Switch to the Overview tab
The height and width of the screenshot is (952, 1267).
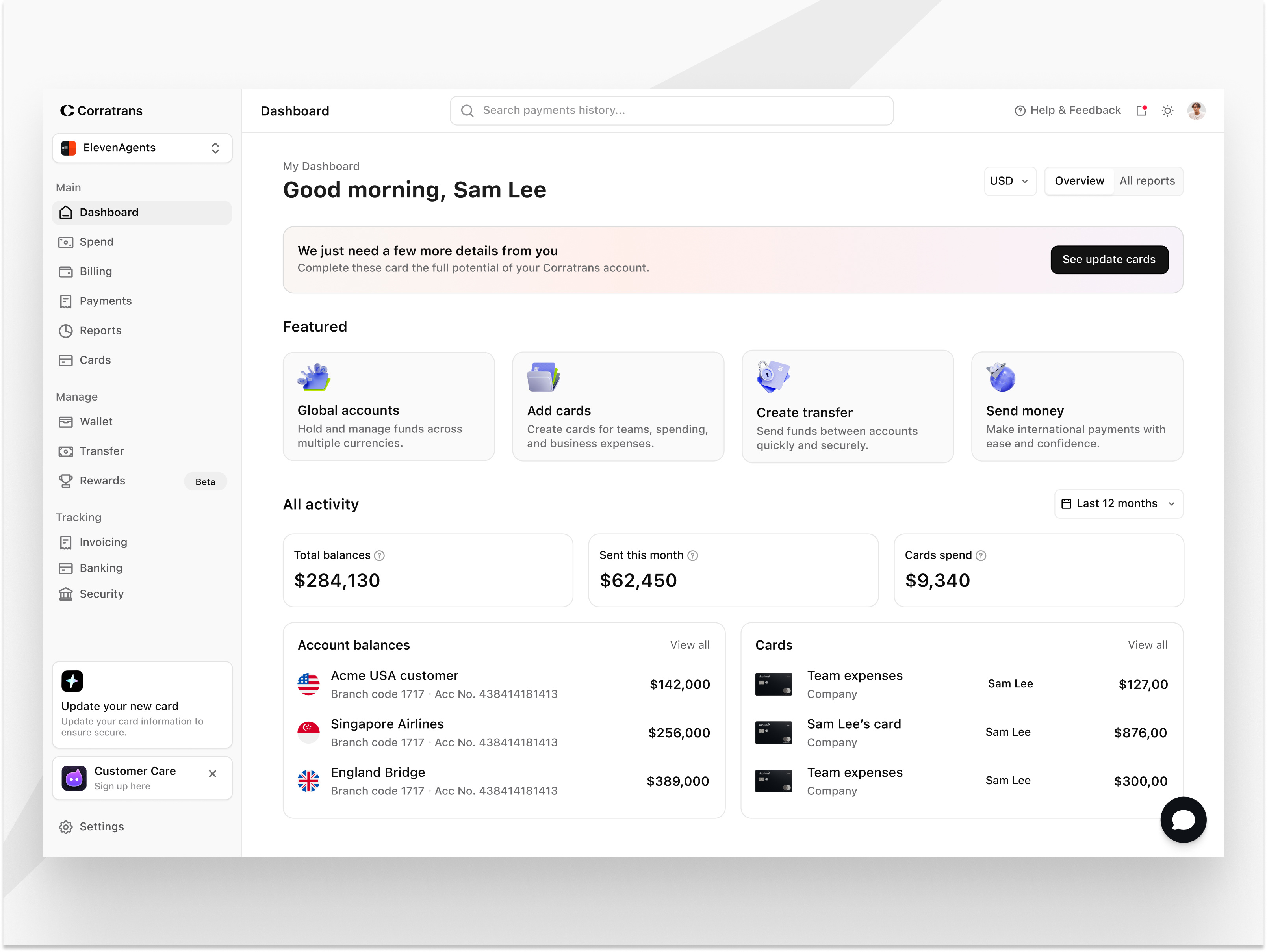pos(1079,181)
